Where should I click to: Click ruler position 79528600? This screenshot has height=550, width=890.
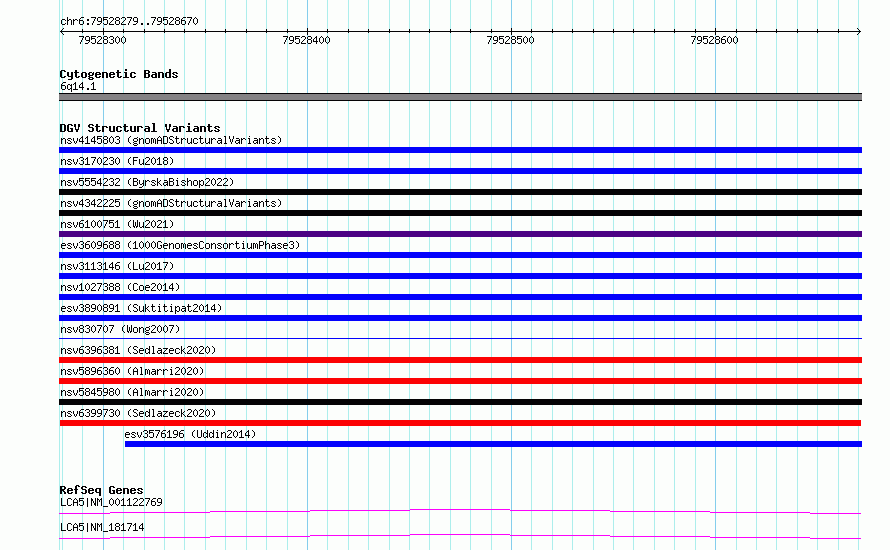coord(715,40)
